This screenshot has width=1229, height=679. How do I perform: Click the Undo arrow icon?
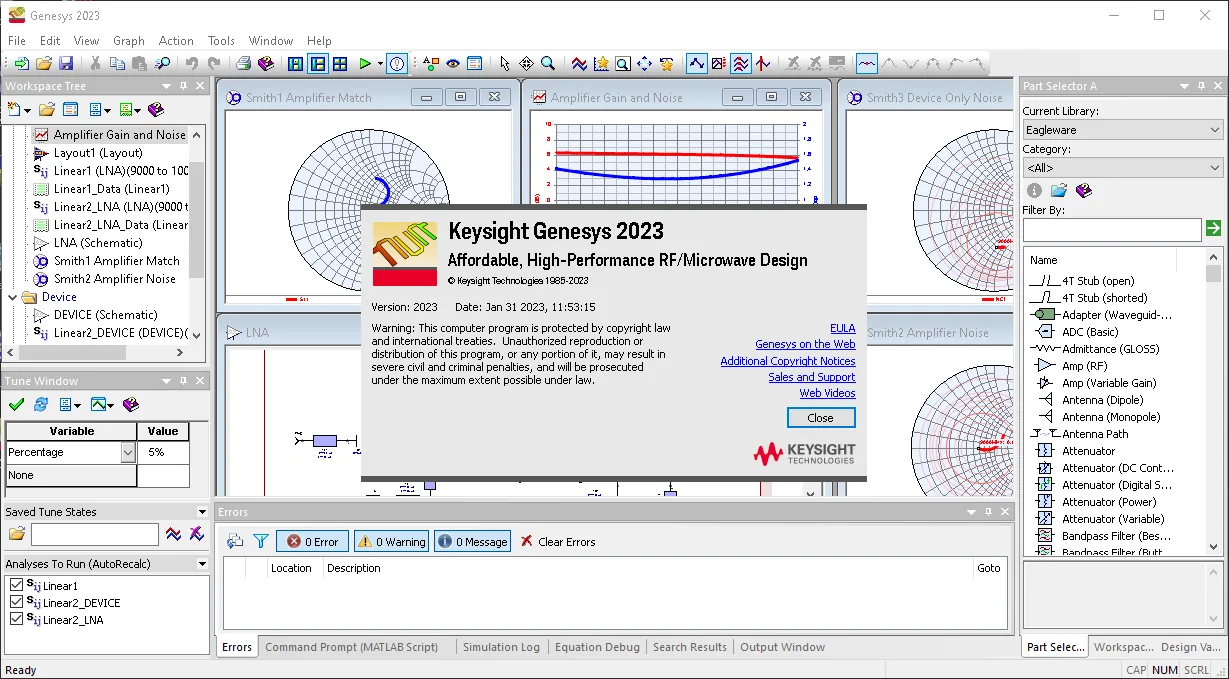191,64
